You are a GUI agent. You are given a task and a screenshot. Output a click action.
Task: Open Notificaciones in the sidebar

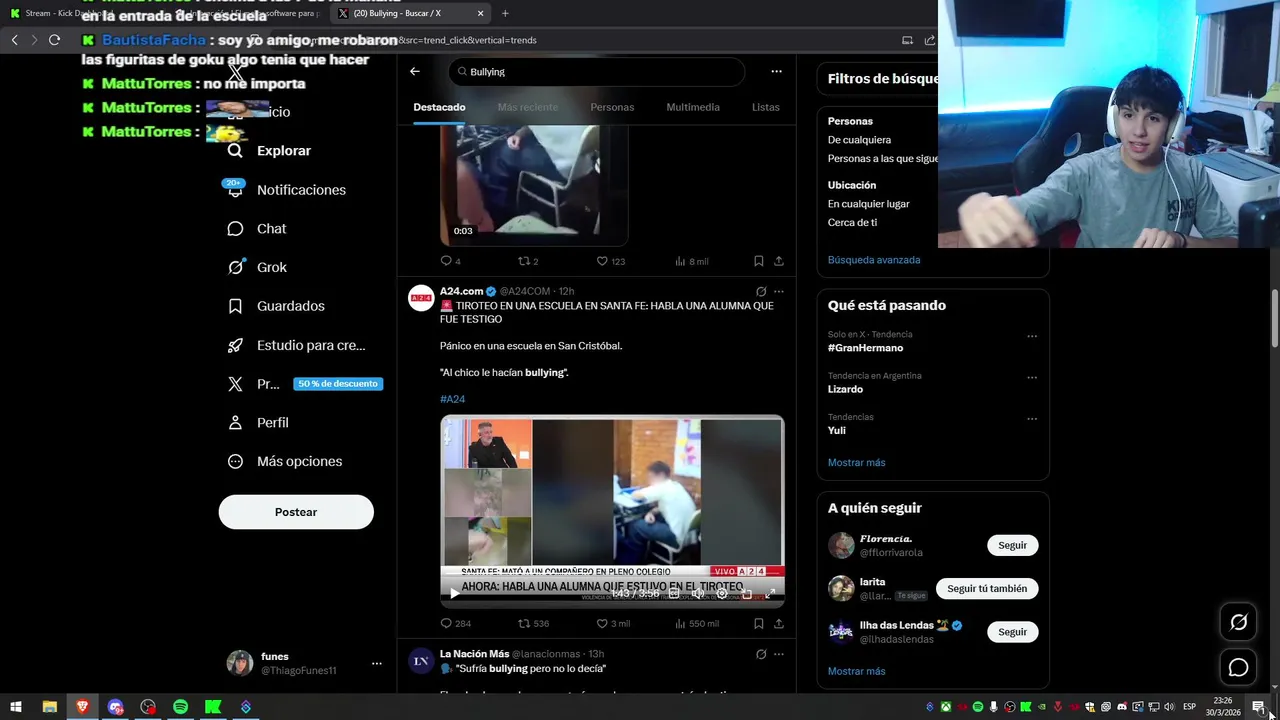click(x=287, y=190)
